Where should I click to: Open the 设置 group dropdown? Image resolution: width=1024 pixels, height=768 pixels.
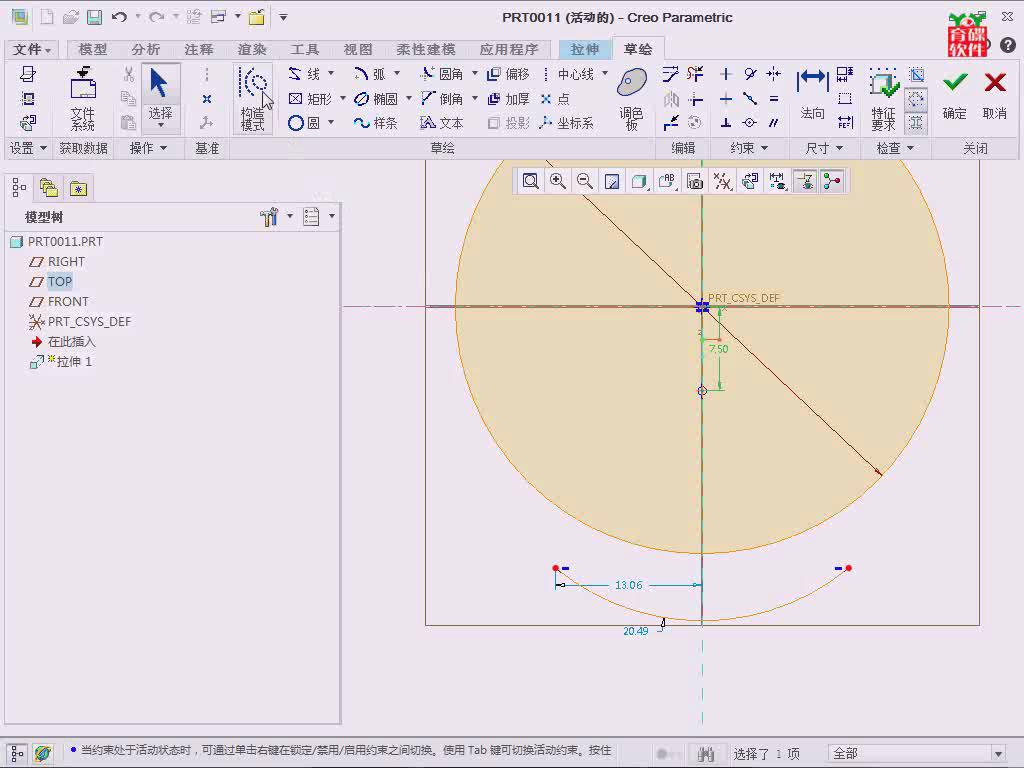(27, 148)
